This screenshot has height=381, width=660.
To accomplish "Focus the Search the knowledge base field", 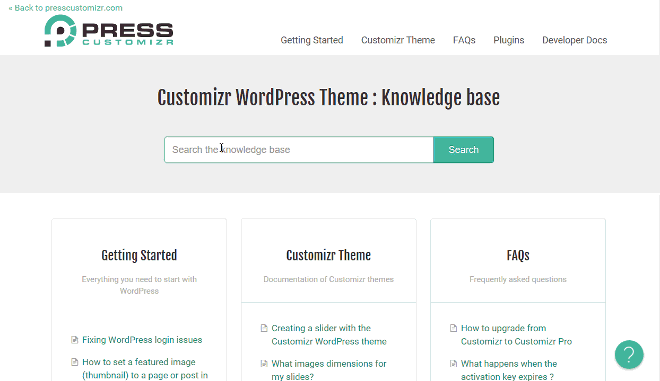I will pos(299,149).
